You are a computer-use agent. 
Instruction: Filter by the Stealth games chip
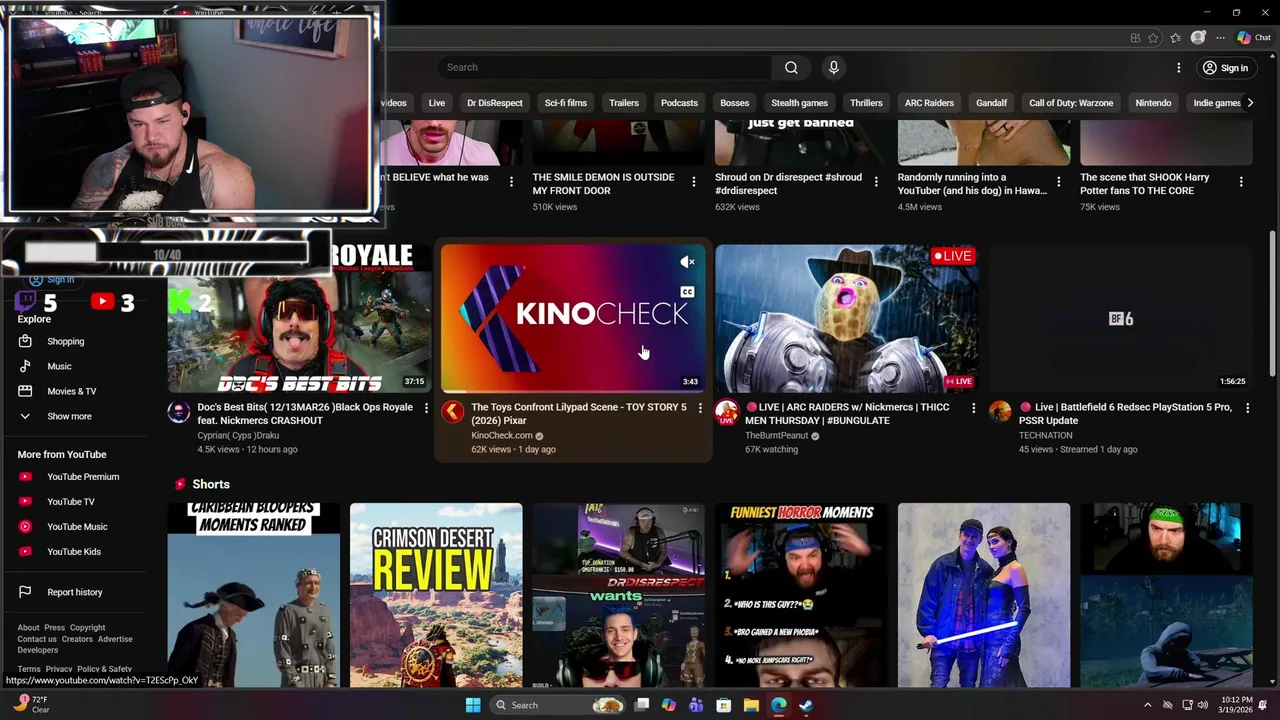point(799,103)
